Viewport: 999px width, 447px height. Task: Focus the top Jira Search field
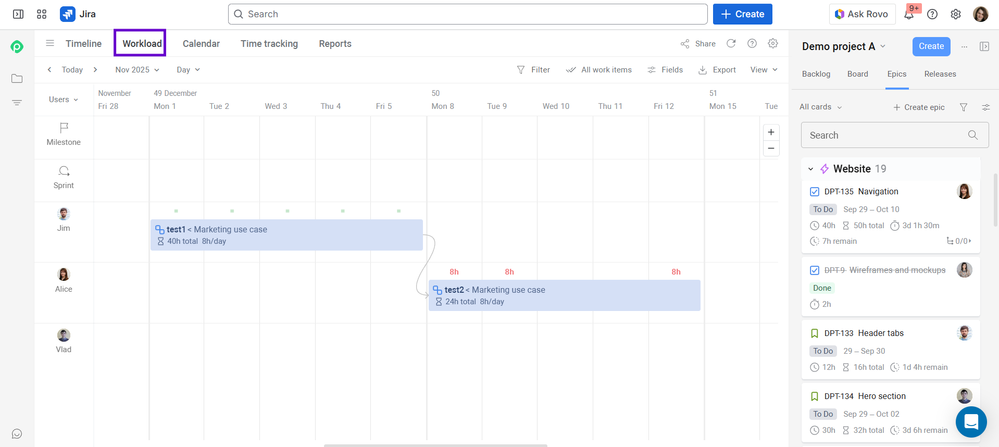pyautogui.click(x=468, y=14)
